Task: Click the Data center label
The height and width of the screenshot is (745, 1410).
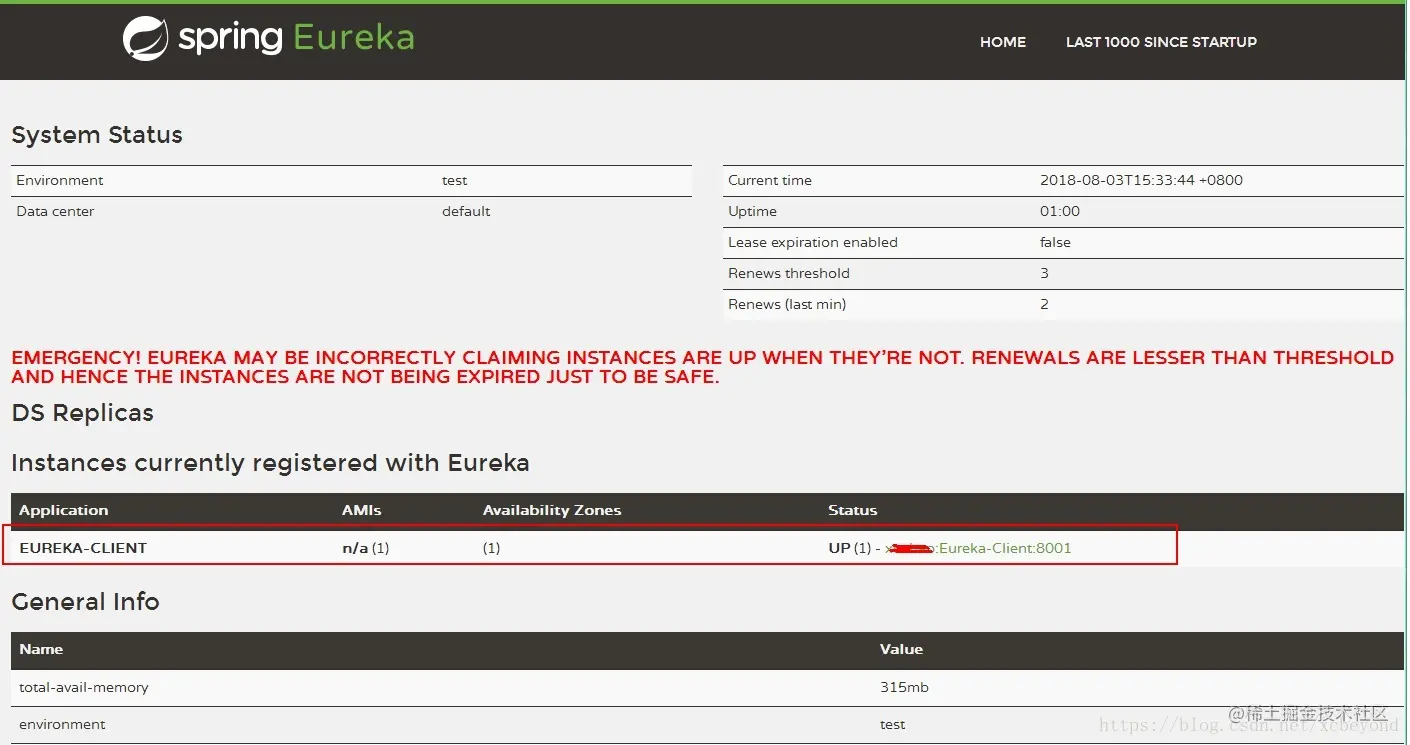Action: click(x=55, y=212)
